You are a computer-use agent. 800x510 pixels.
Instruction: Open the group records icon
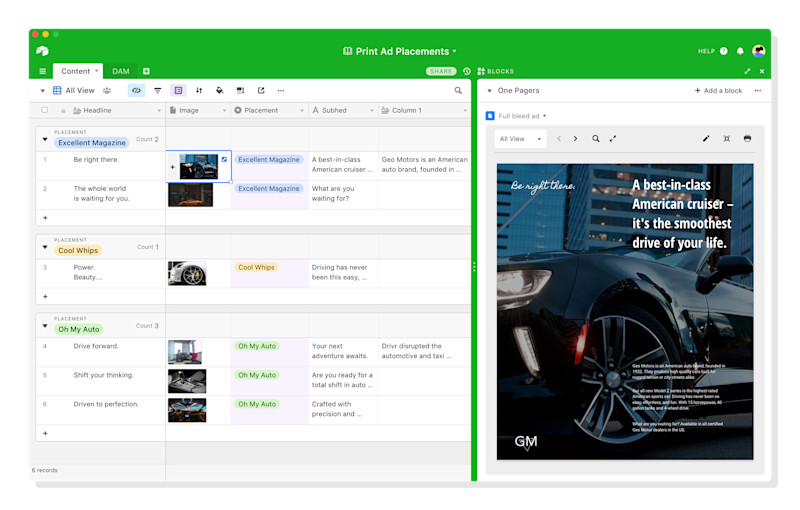(178, 90)
